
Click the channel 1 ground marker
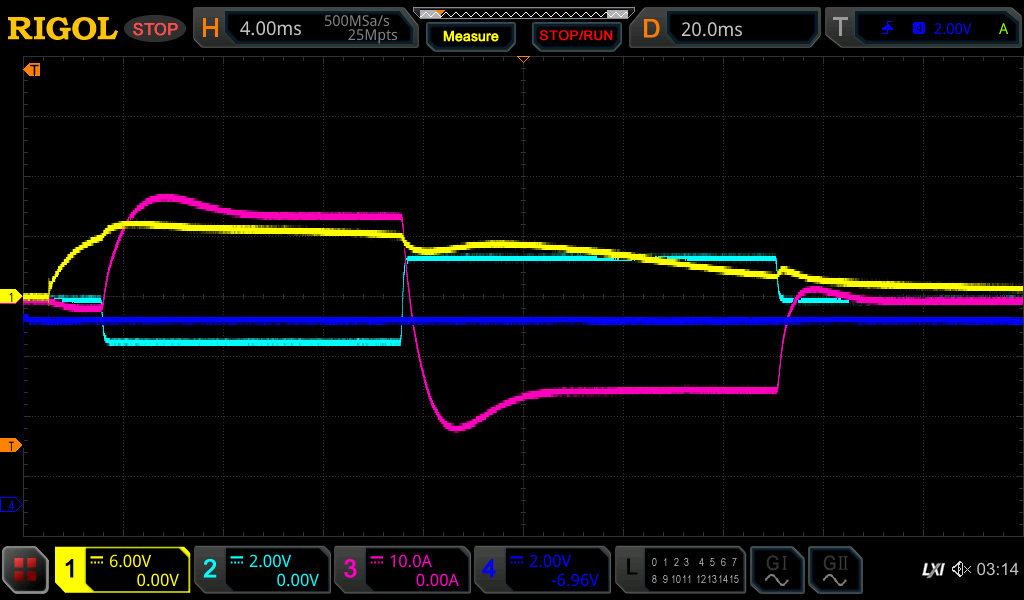point(11,297)
